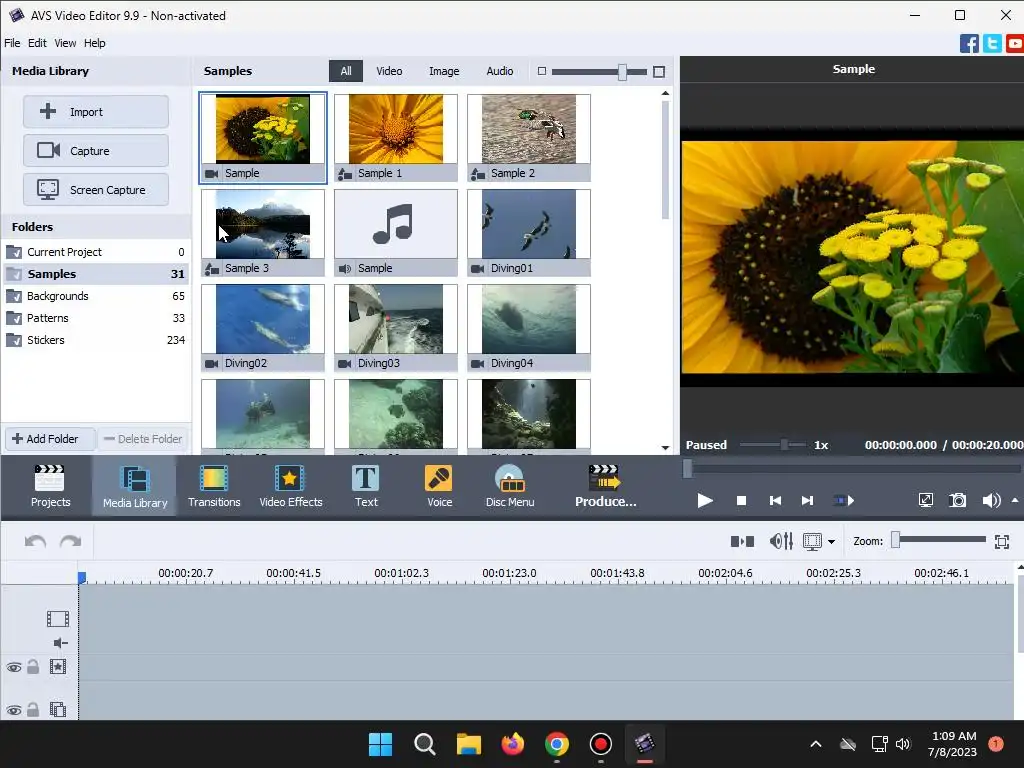The height and width of the screenshot is (768, 1024).
Task: Click large thumbnail size icon
Action: coord(659,71)
